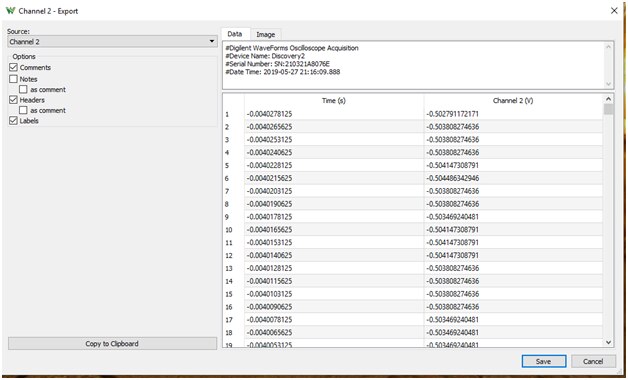The height and width of the screenshot is (380, 628).
Task: Click the comment box scroll up arrow
Action: tap(608, 47)
